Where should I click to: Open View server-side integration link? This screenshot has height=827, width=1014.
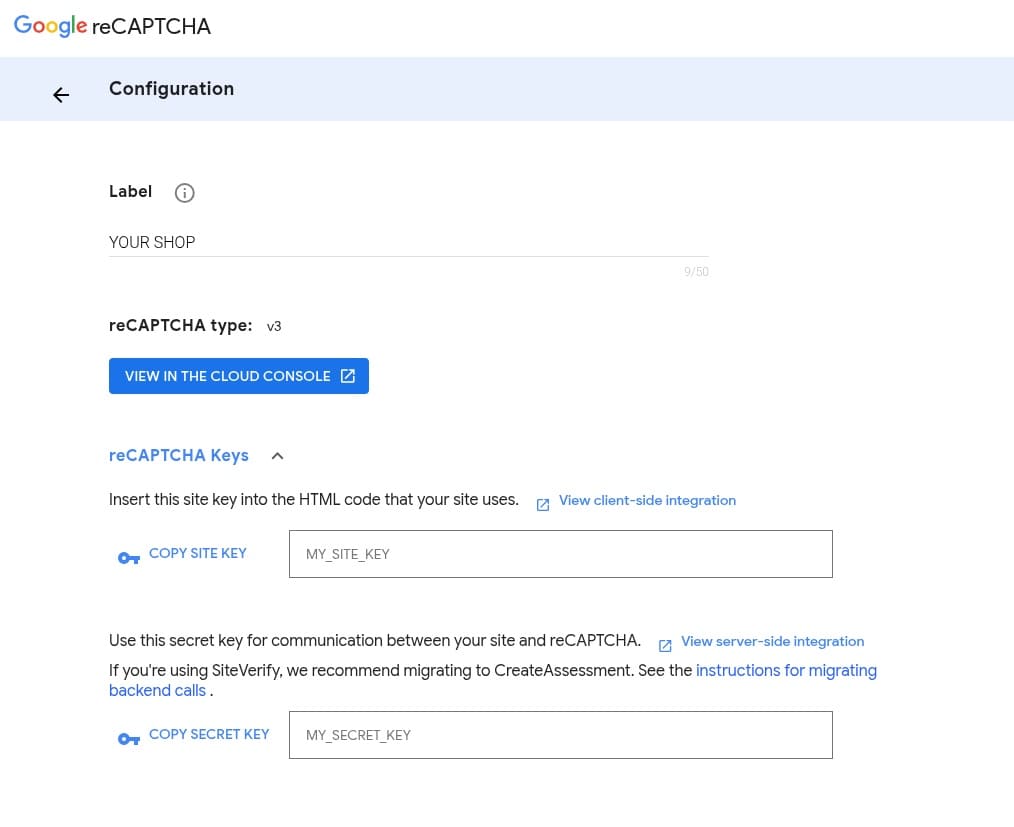(x=772, y=641)
